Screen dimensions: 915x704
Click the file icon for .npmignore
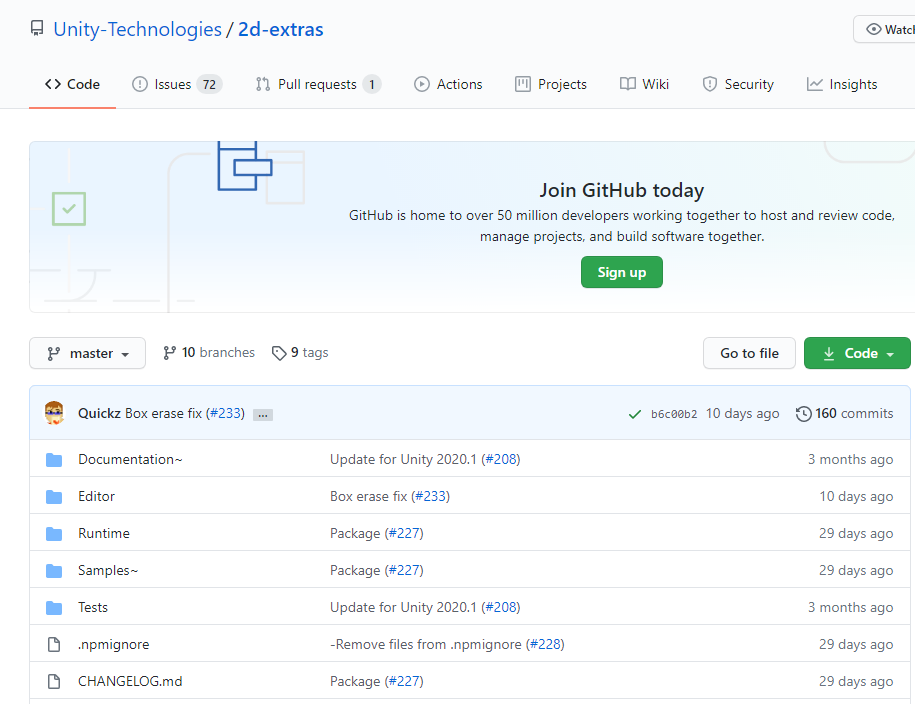[x=54, y=644]
